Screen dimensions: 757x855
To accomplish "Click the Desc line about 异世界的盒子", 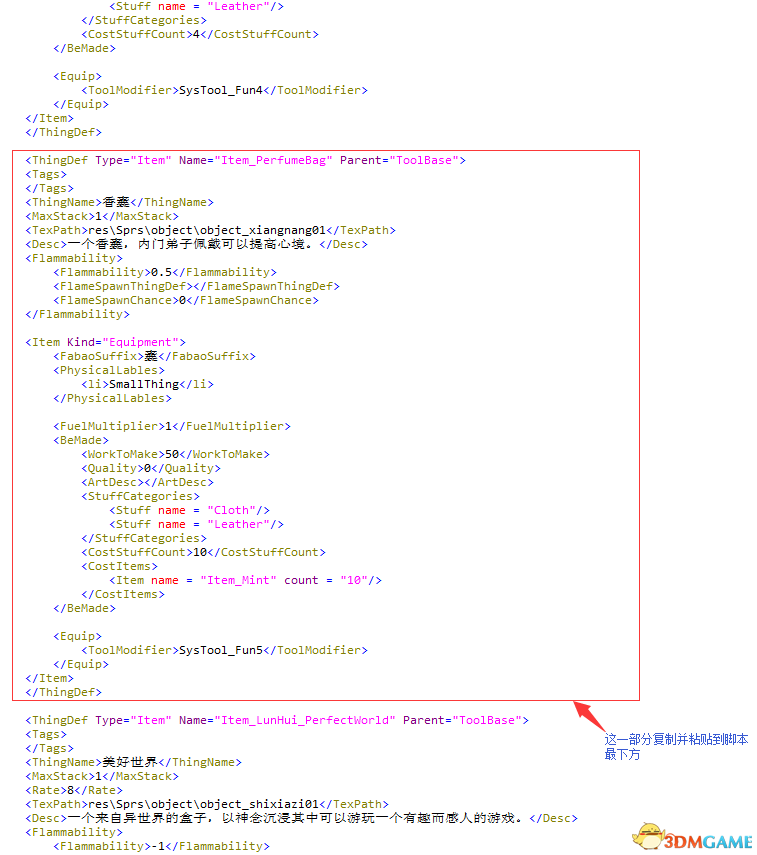I will pyautogui.click(x=302, y=818).
